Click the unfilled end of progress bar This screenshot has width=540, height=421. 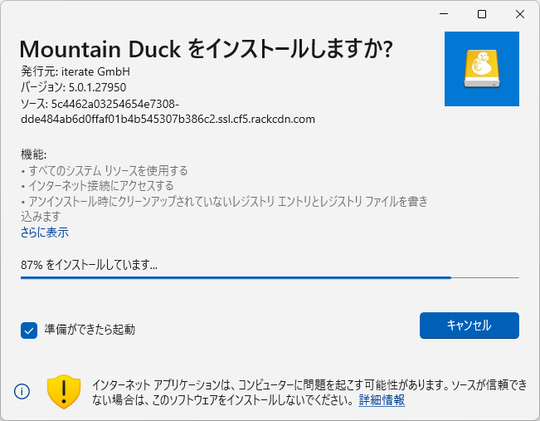pos(485,277)
